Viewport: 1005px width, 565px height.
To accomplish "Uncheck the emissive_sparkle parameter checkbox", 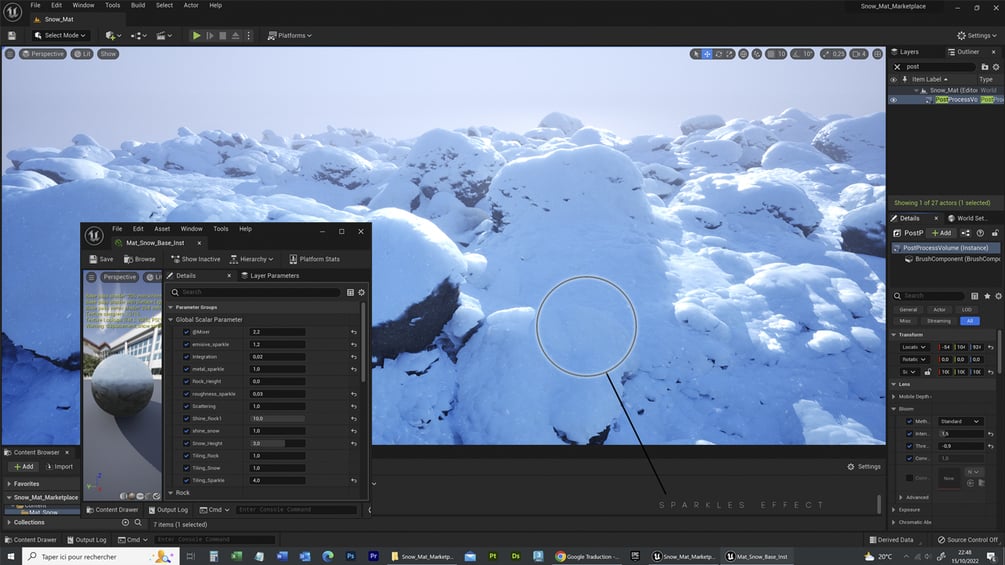I will point(187,345).
